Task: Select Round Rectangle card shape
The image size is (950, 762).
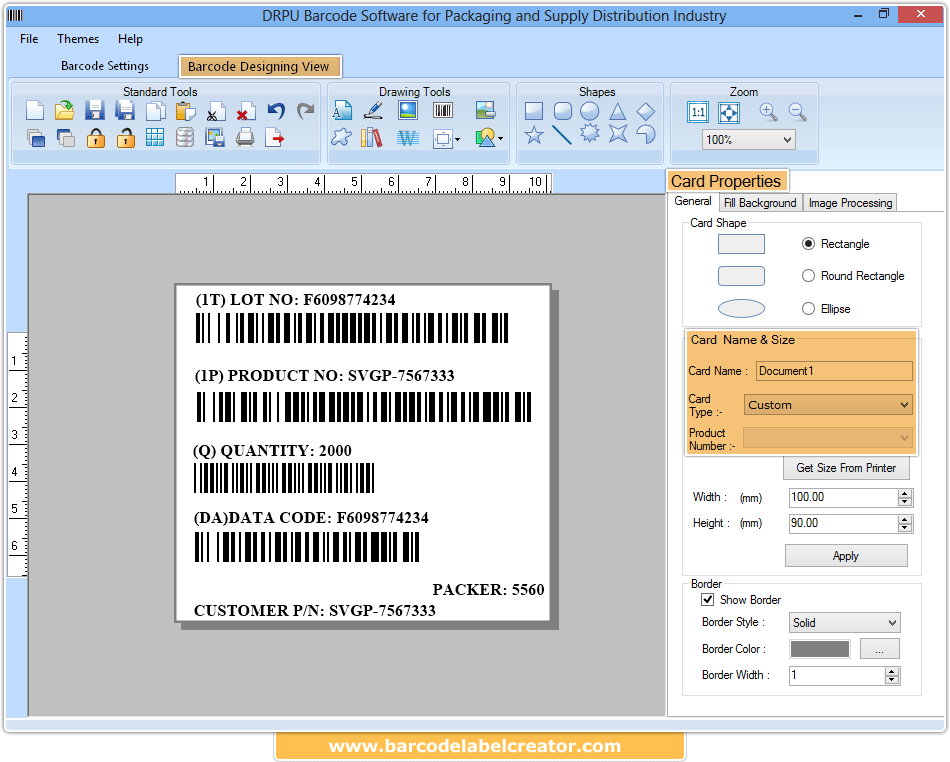Action: coord(808,276)
